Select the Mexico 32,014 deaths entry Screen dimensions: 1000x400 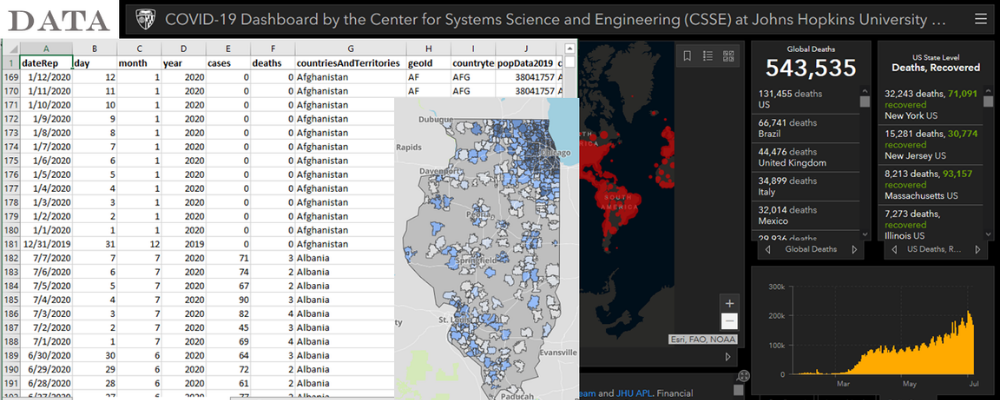(805, 215)
